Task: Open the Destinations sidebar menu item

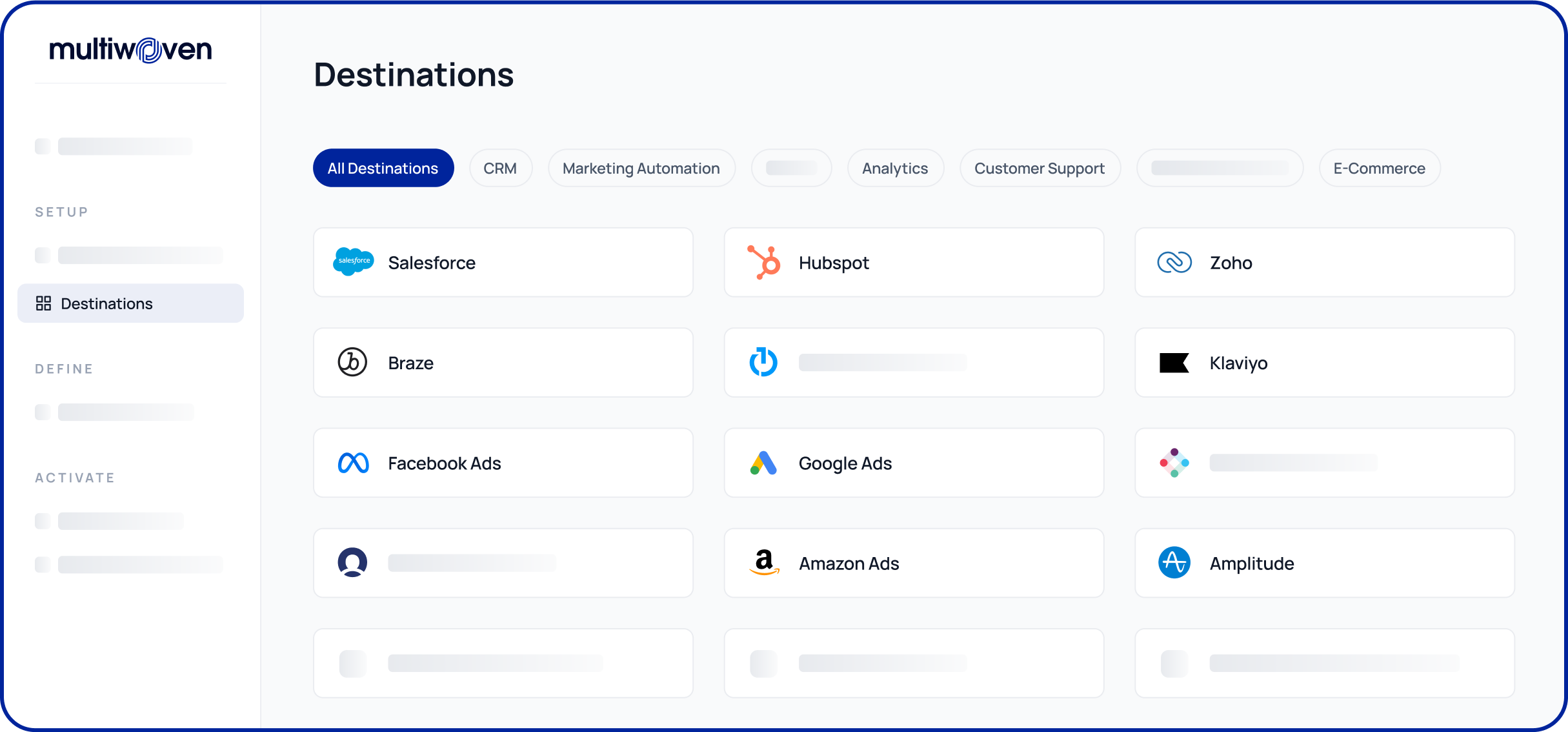Action: click(x=106, y=303)
